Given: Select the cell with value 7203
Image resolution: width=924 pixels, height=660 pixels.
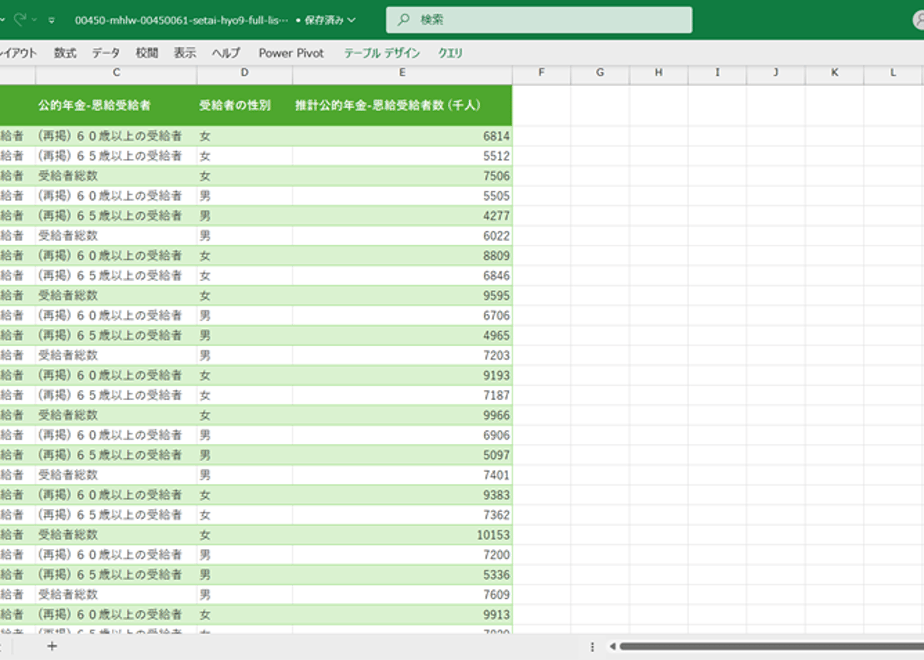Looking at the screenshot, I should (402, 355).
